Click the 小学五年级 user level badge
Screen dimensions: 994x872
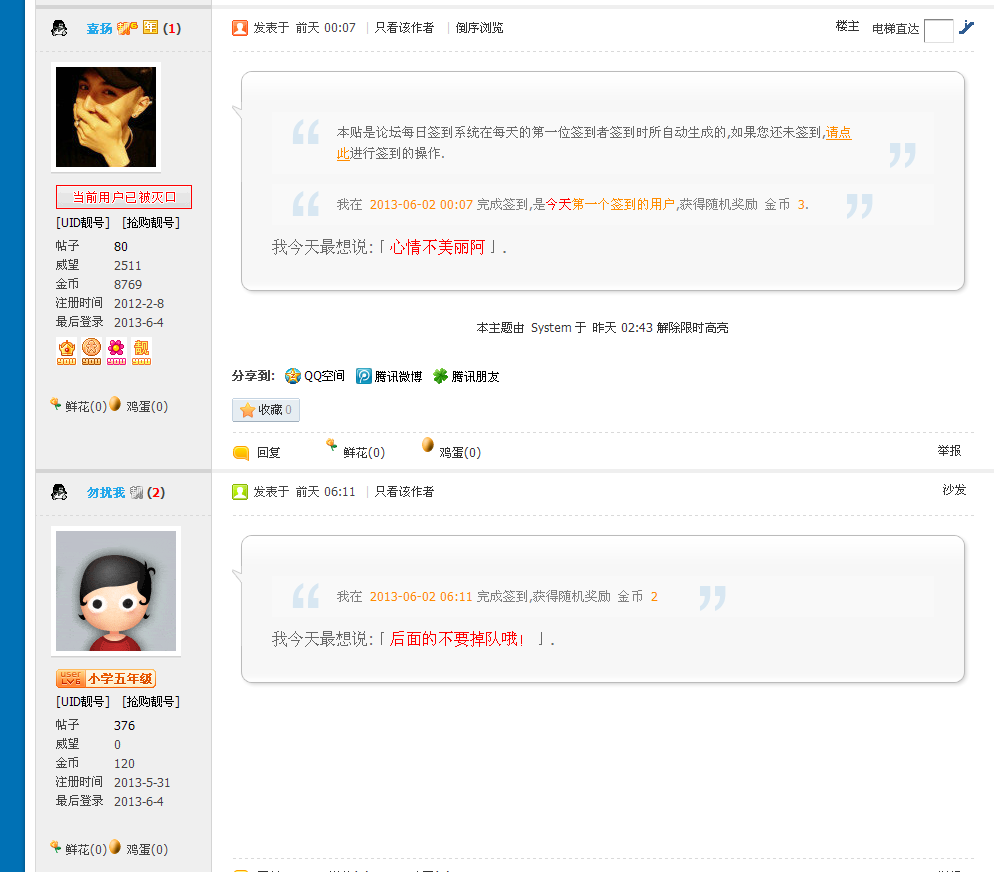[106, 679]
